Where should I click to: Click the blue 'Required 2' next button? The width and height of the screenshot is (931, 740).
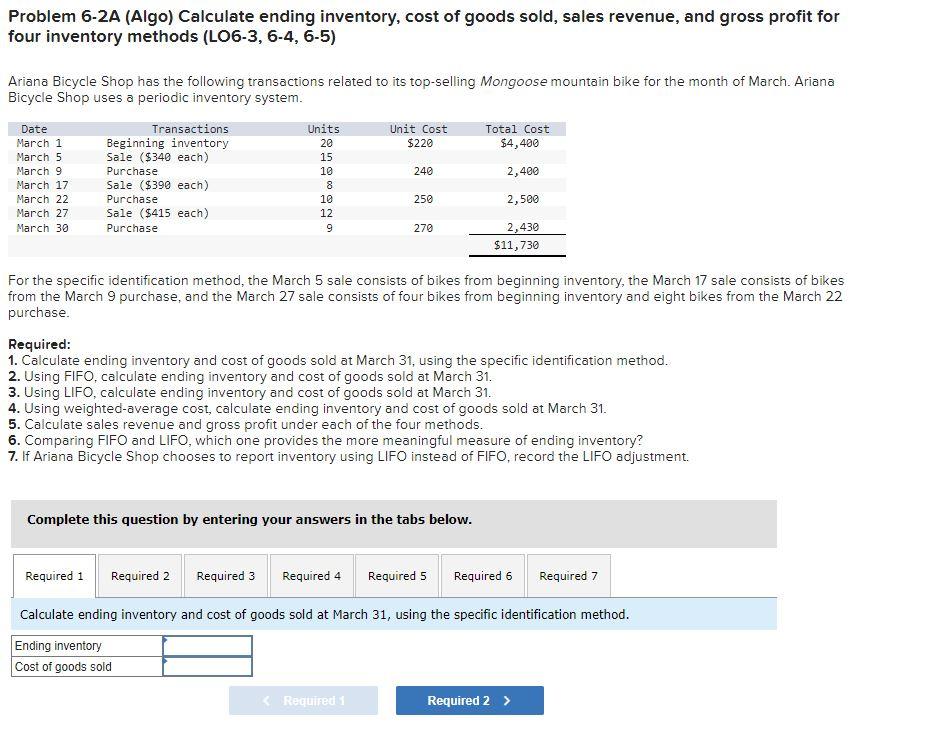[x=468, y=700]
